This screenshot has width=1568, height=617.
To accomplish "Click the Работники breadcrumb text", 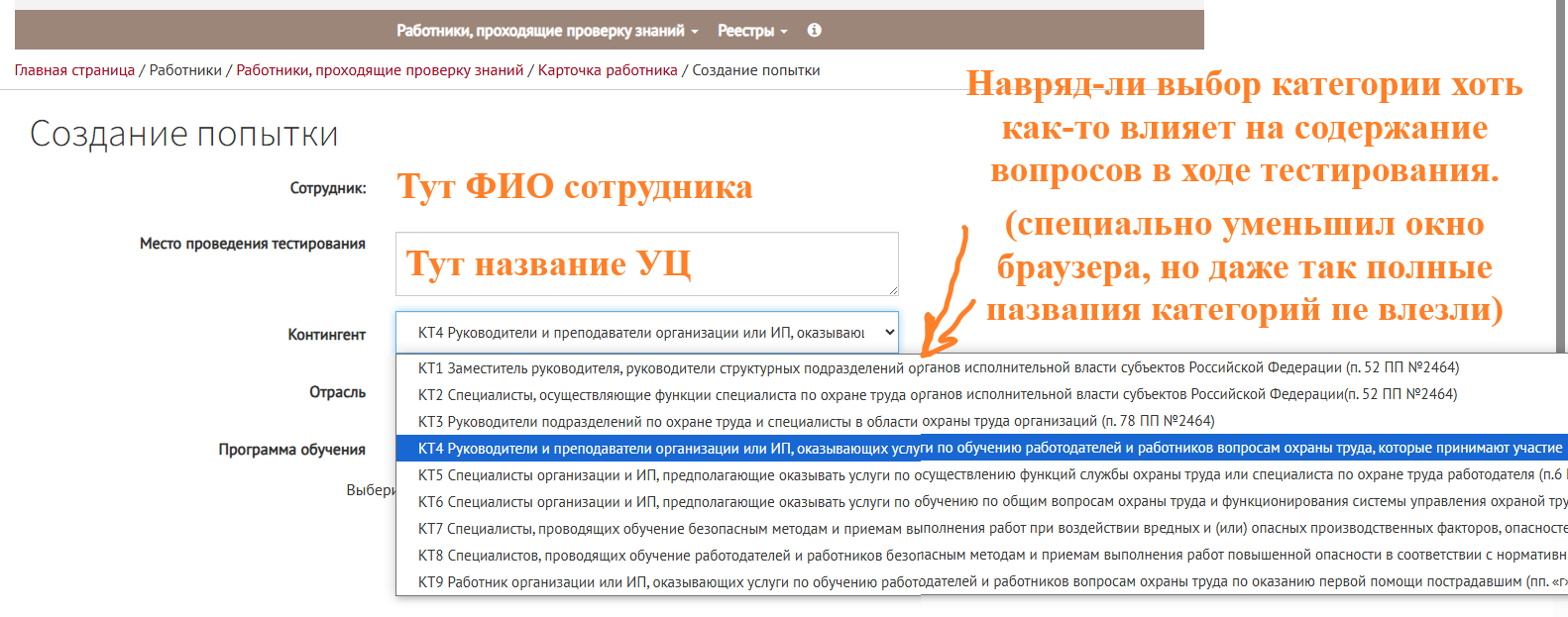I will 185,70.
